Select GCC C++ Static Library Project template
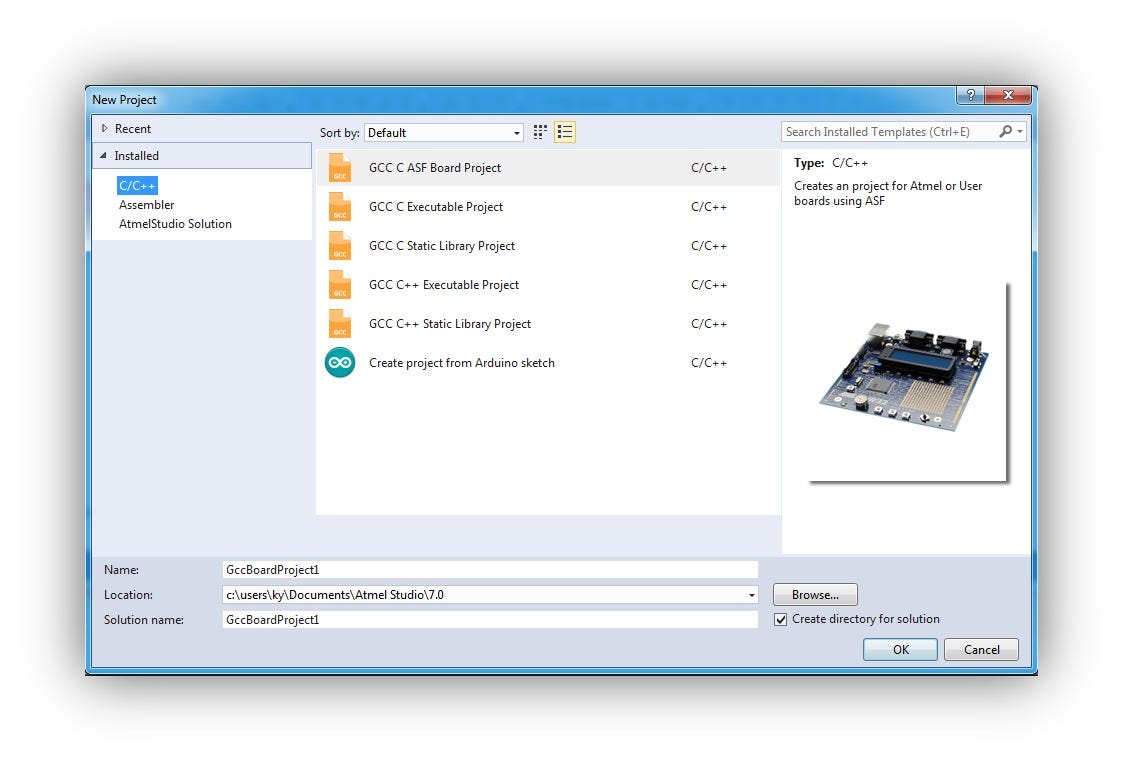The image size is (1123, 761). [x=548, y=324]
